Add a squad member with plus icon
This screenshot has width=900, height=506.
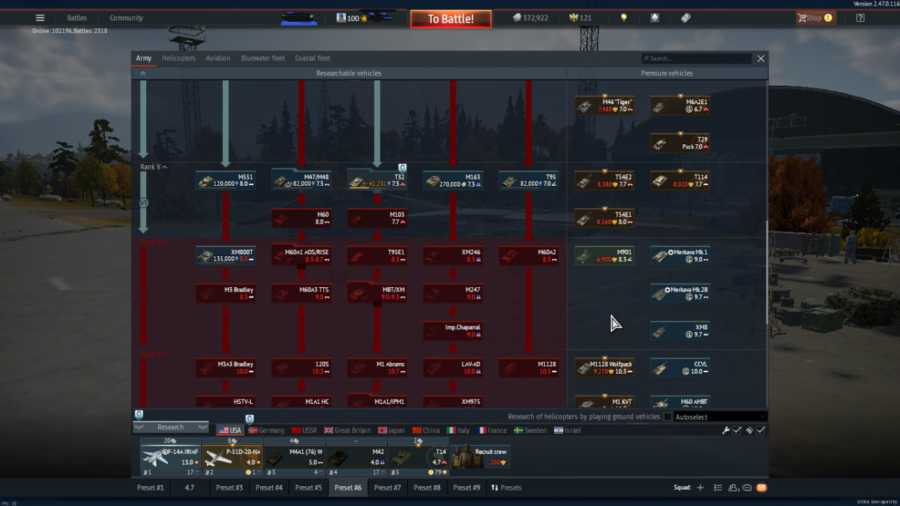(700, 488)
